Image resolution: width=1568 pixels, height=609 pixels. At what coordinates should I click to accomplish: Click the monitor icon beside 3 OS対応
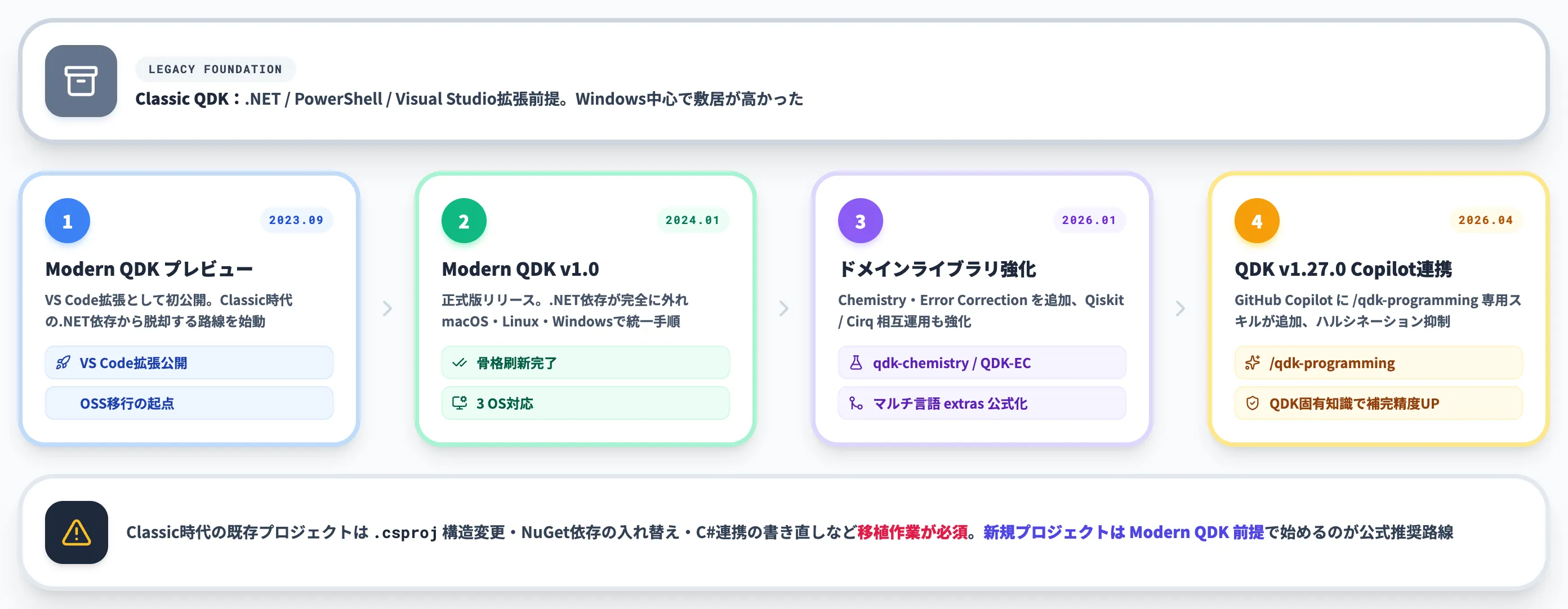tap(460, 404)
